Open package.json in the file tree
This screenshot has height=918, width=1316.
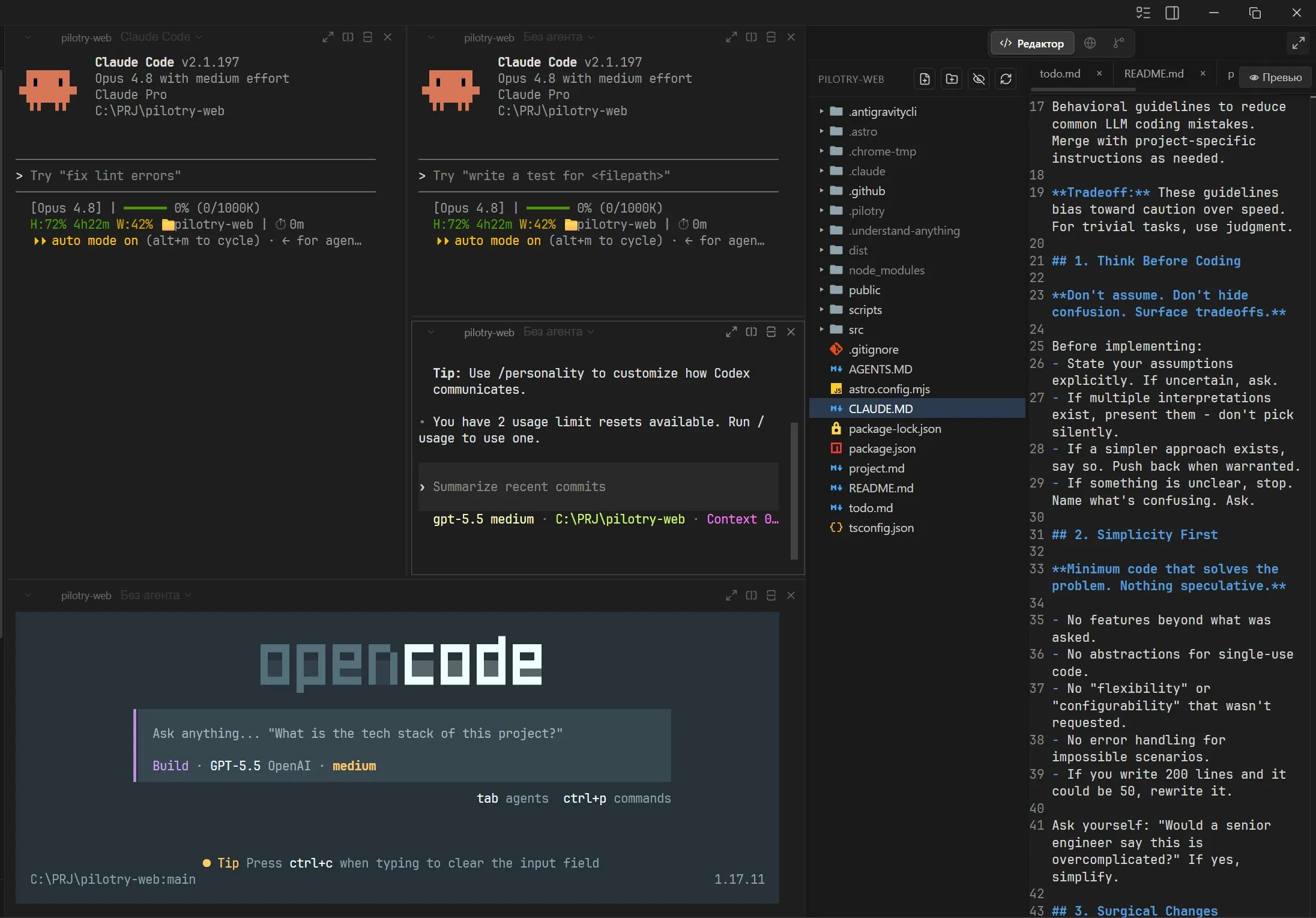pyautogui.click(x=882, y=448)
